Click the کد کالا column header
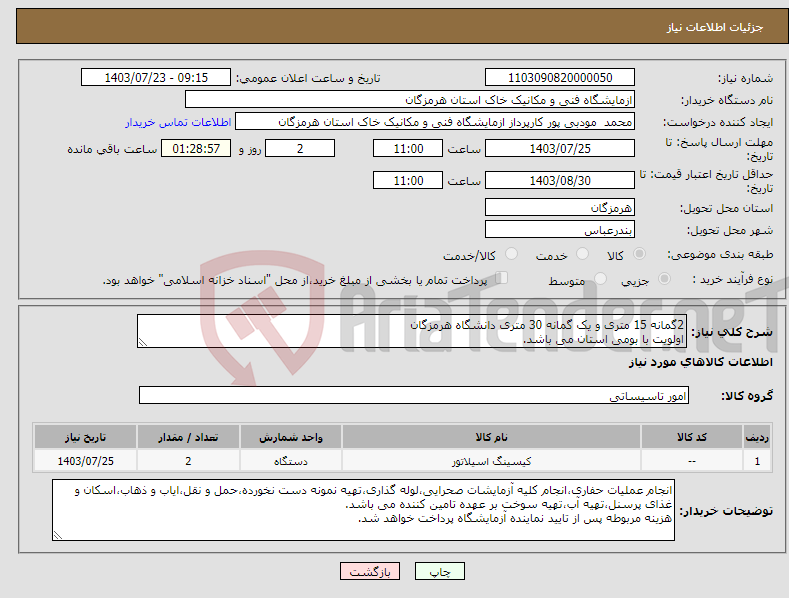Image resolution: width=789 pixels, height=598 pixels. point(692,437)
